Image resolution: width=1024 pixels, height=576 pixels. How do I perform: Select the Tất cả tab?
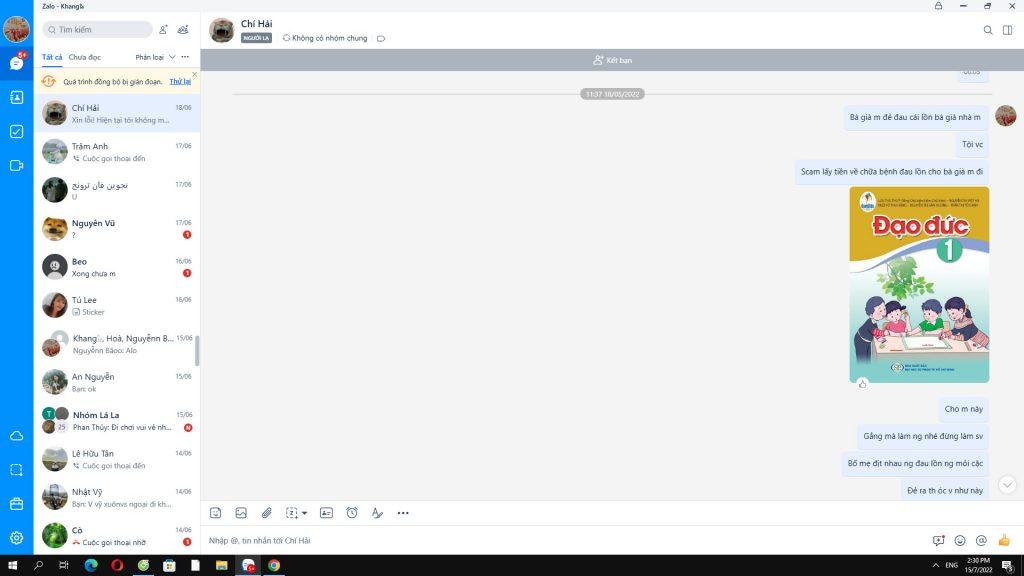[52, 57]
